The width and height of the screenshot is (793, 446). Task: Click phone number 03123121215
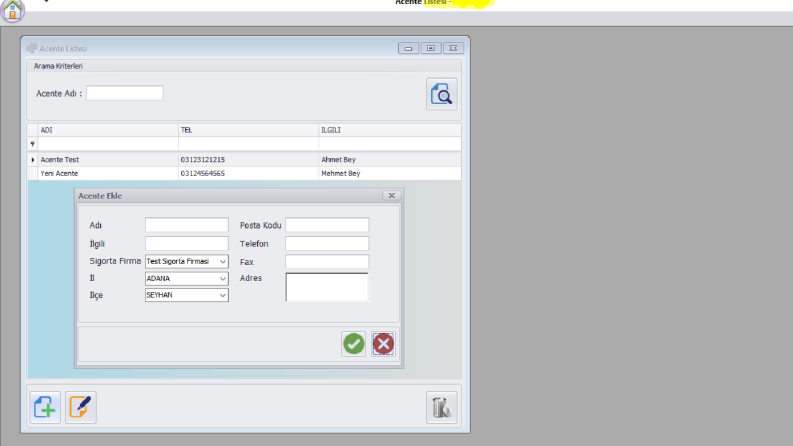[203, 160]
